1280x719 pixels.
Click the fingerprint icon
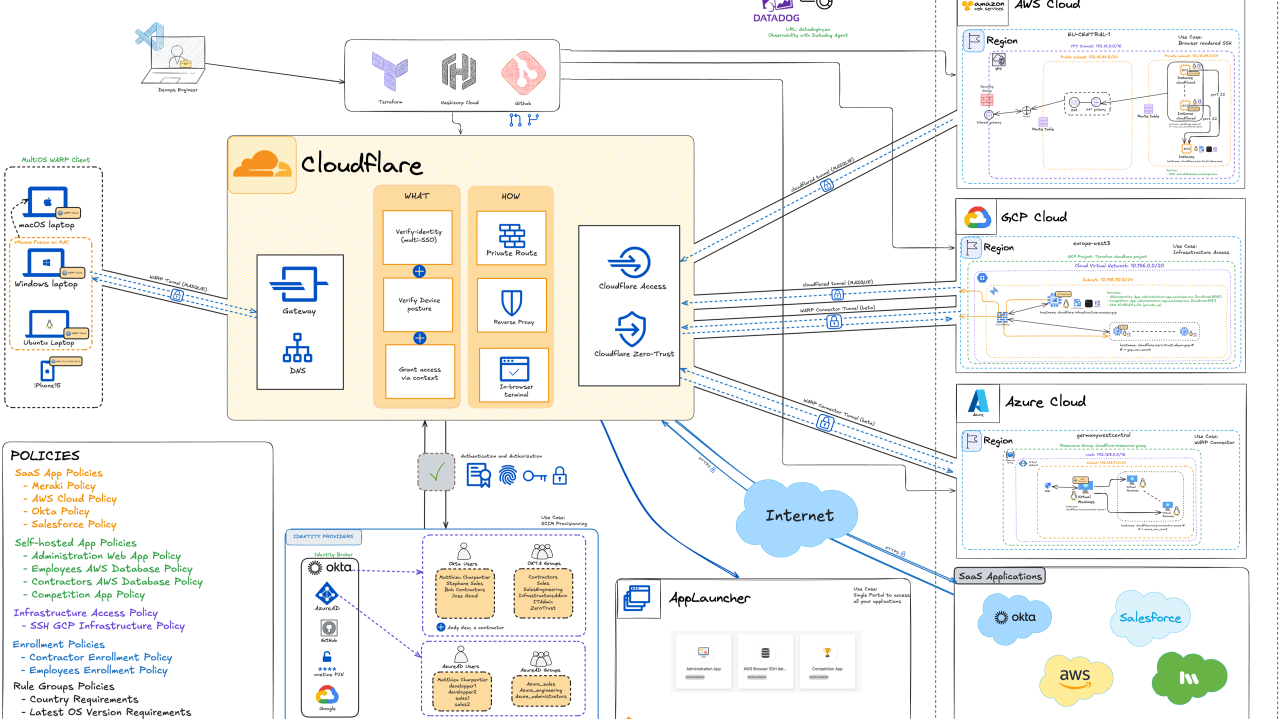pos(508,475)
